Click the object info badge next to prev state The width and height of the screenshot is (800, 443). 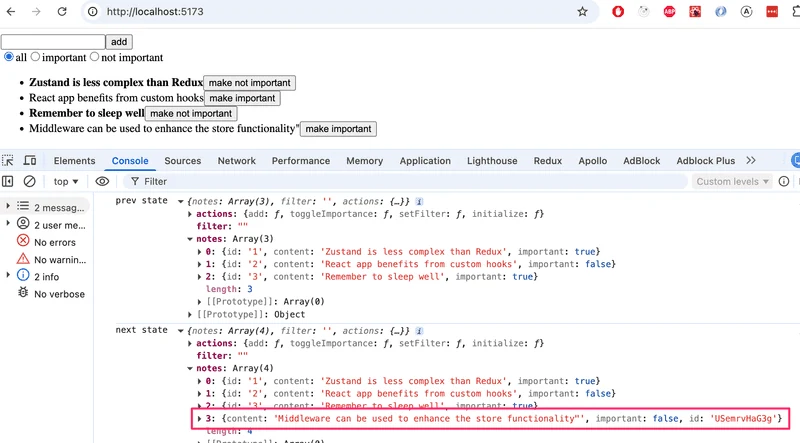419,202
